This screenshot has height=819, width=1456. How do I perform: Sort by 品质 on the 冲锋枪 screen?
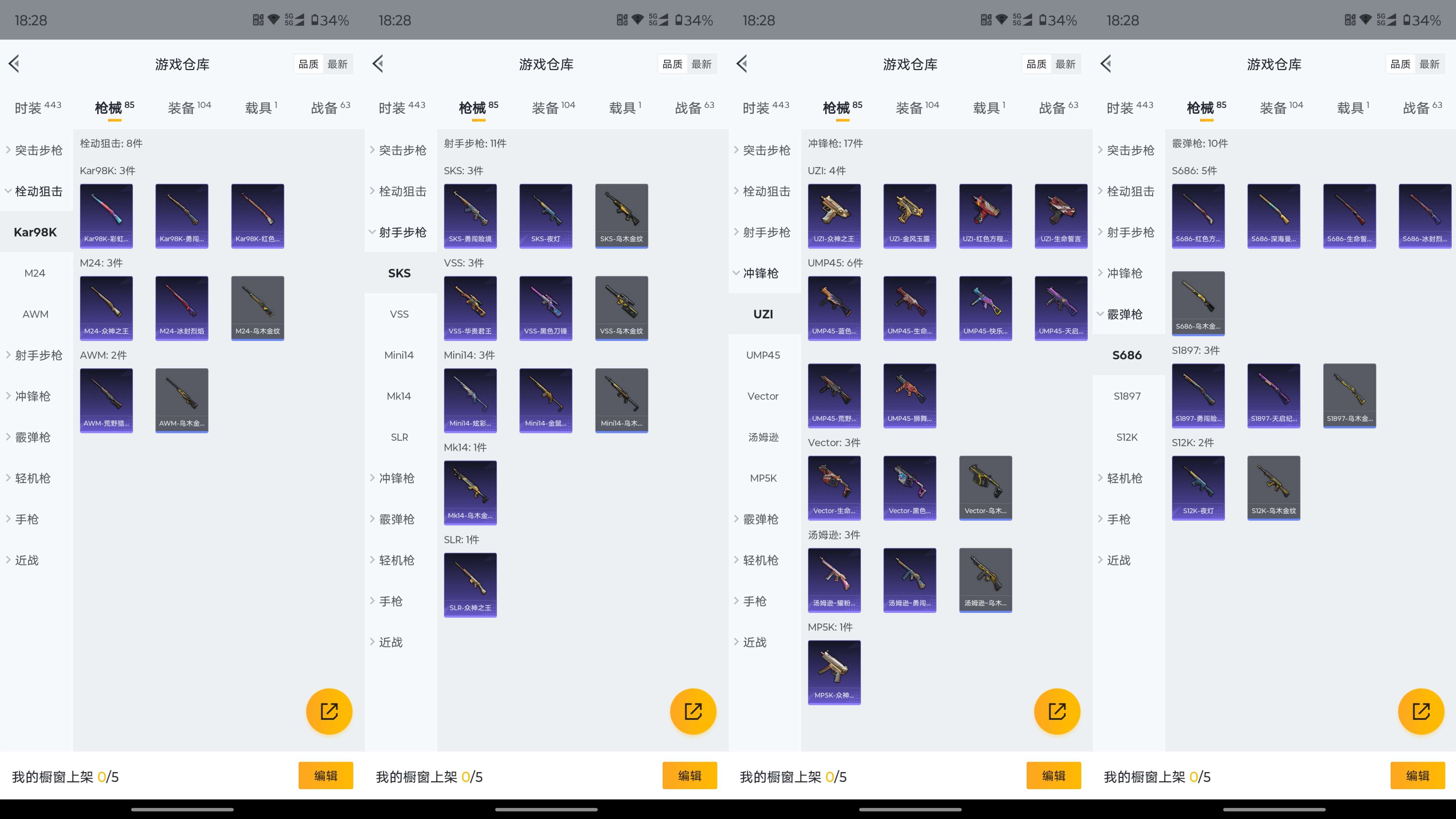[1037, 64]
